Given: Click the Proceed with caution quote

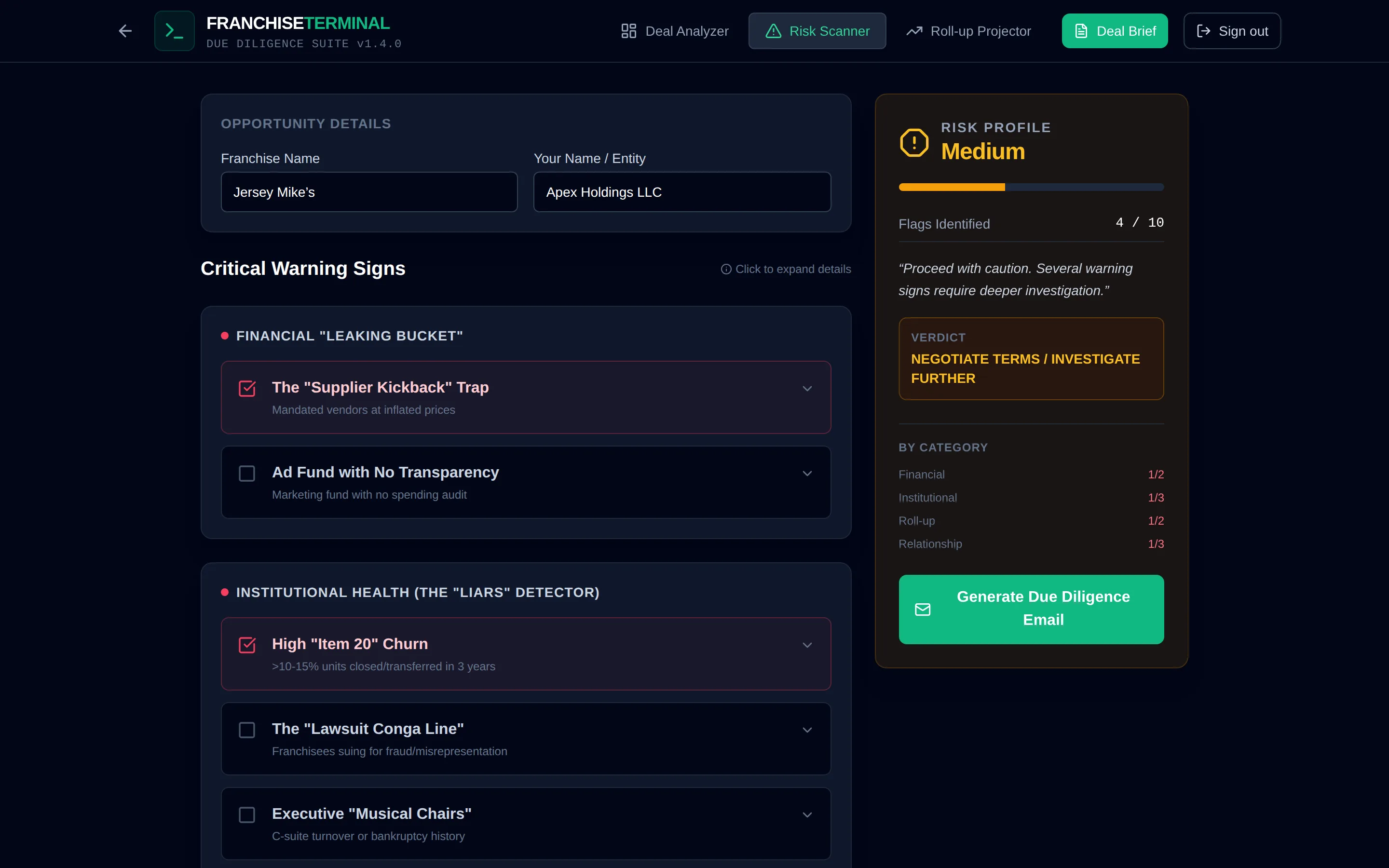Looking at the screenshot, I should 1015,280.
